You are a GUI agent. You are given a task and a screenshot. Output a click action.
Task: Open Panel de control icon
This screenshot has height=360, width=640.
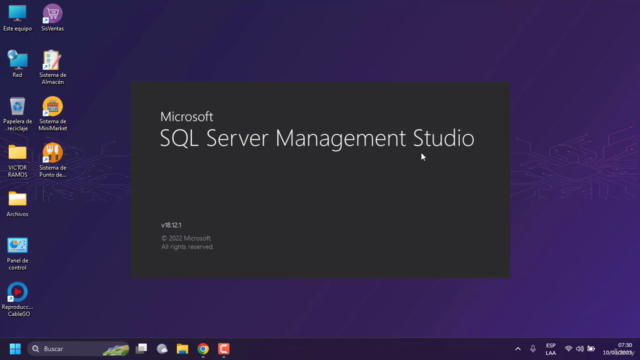17,253
